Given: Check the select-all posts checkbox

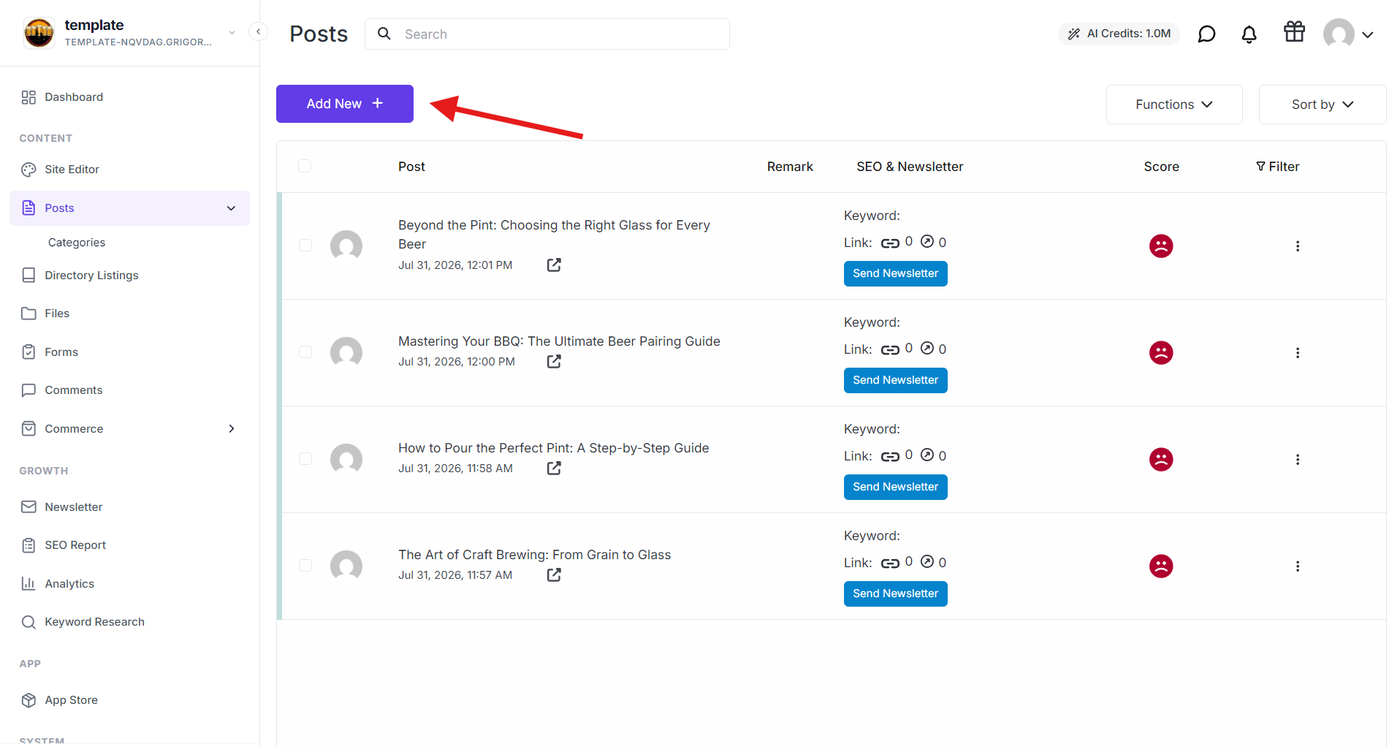Looking at the screenshot, I should tap(305, 166).
